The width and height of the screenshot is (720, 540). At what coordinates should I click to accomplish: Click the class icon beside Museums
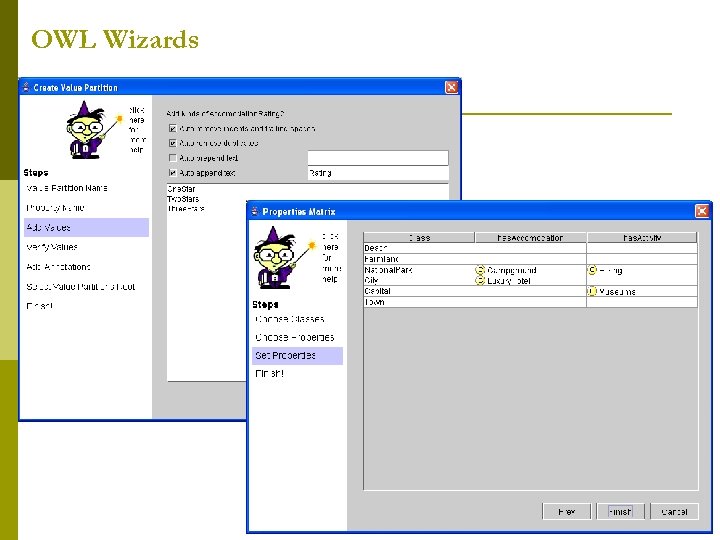coord(592,291)
